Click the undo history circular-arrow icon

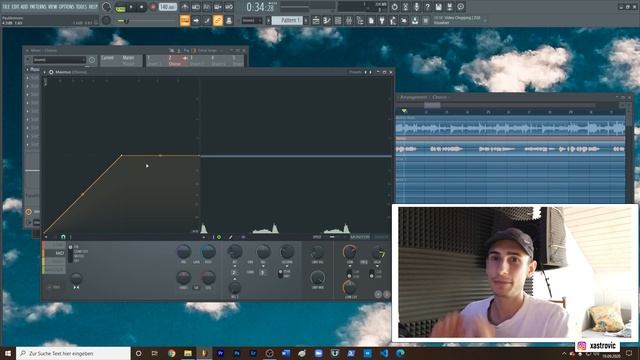click(394, 7)
